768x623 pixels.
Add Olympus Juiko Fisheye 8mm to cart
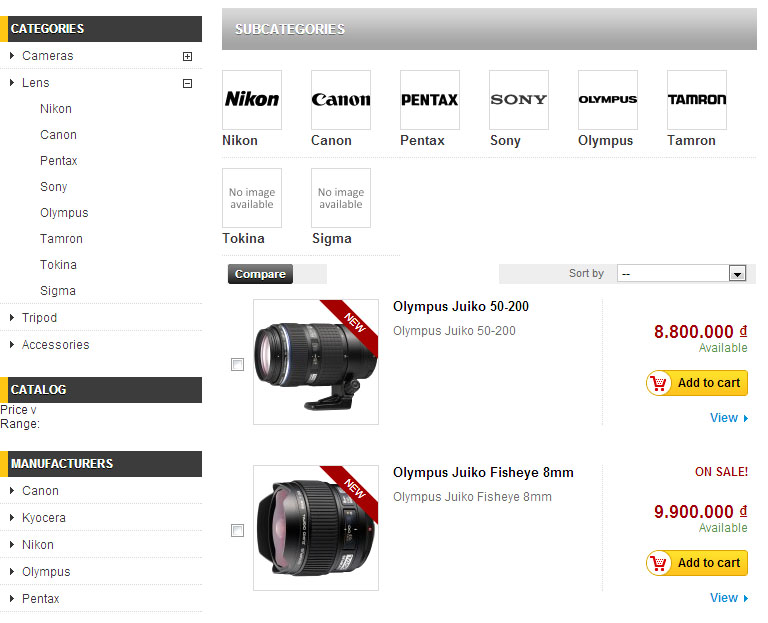click(x=697, y=563)
